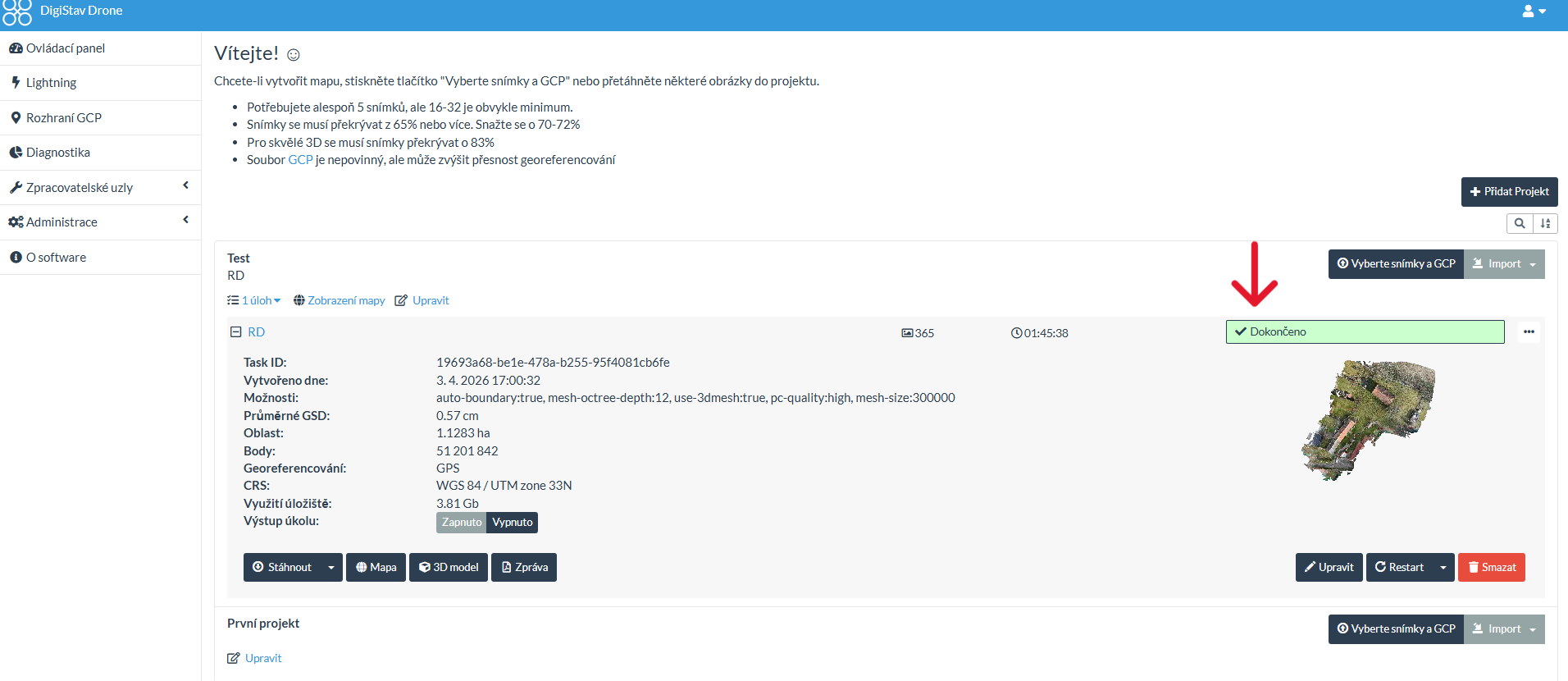Open the RD task options ellipsis

pos(1529,331)
